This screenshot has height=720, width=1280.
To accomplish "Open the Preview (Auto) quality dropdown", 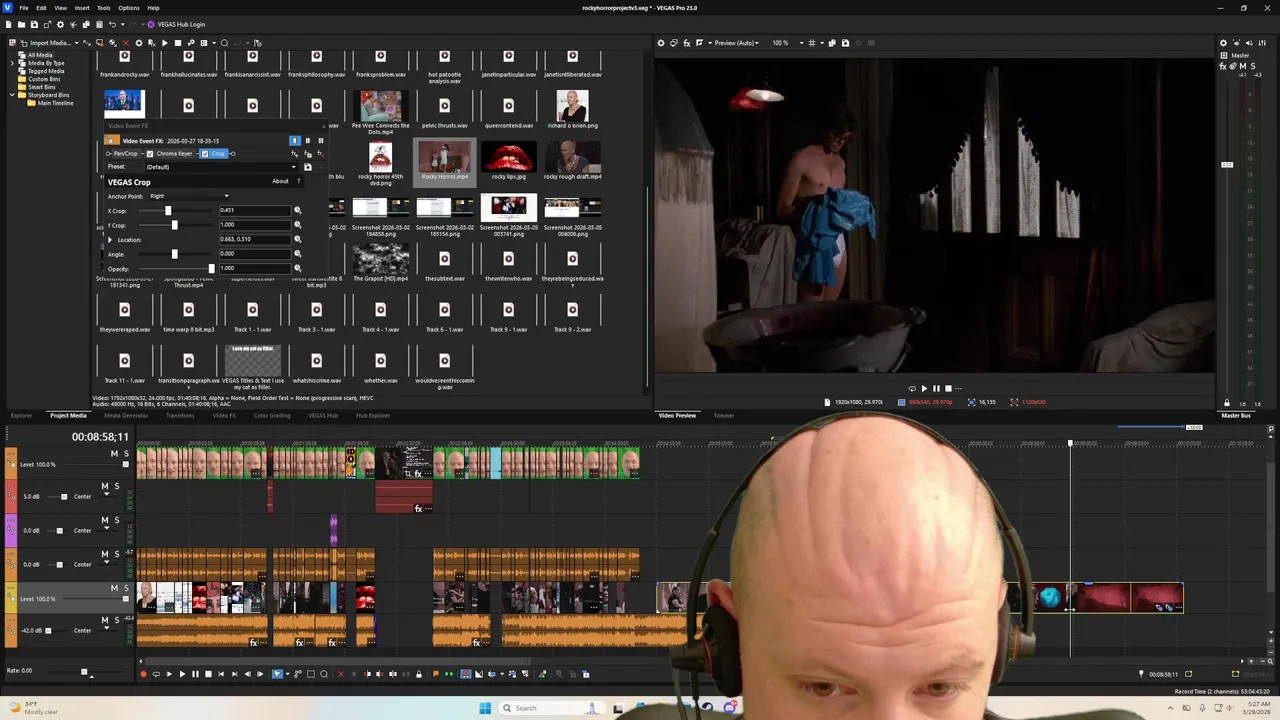I will pos(738,43).
